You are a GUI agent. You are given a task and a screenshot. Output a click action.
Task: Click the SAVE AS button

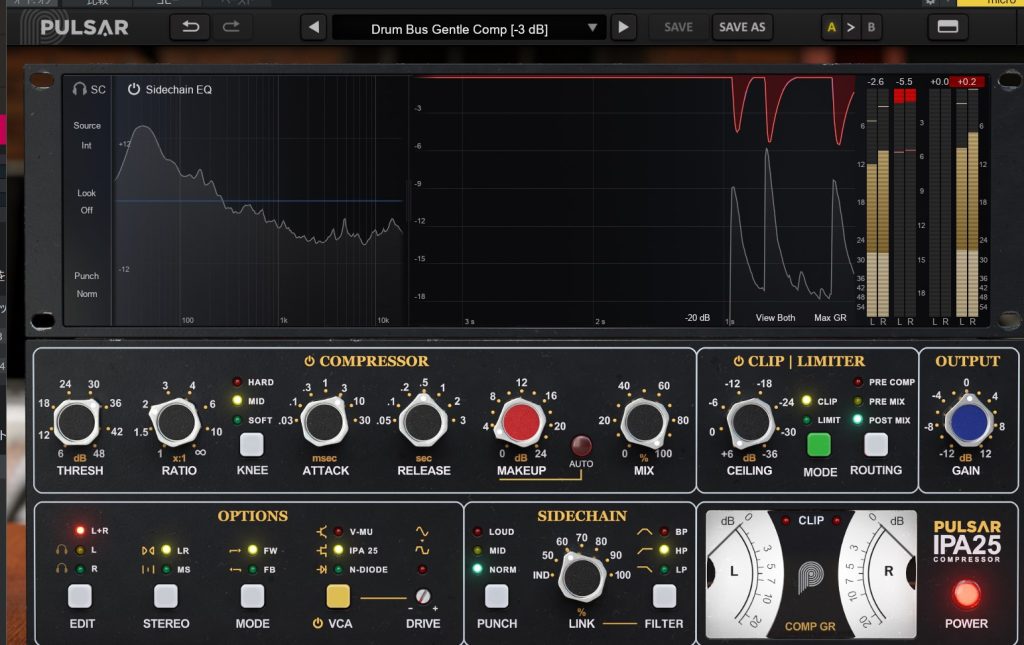coord(742,28)
